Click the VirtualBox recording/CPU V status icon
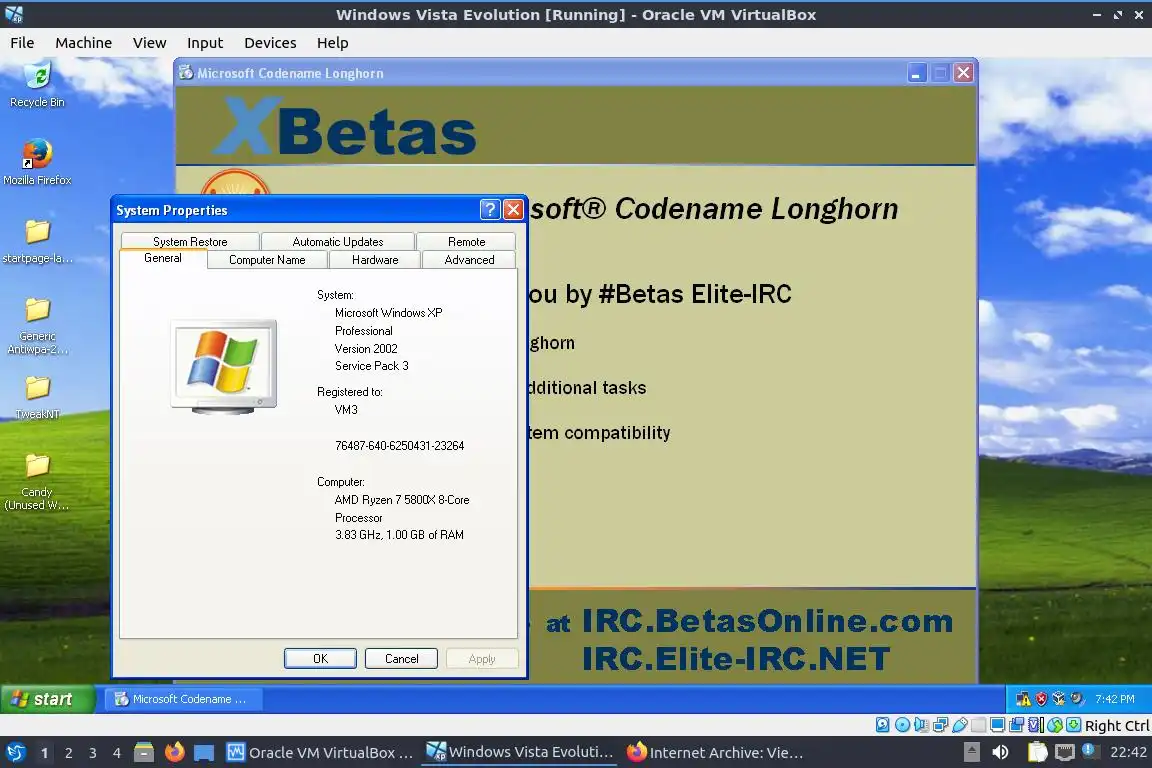The width and height of the screenshot is (1152, 768). point(1036,725)
